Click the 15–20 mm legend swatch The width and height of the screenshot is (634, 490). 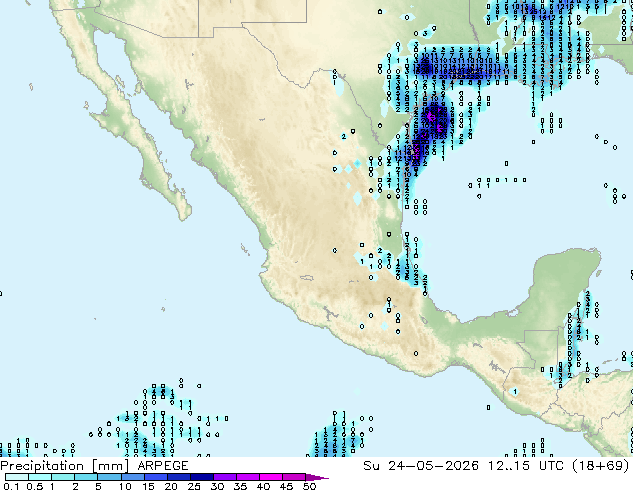[x=156, y=477]
